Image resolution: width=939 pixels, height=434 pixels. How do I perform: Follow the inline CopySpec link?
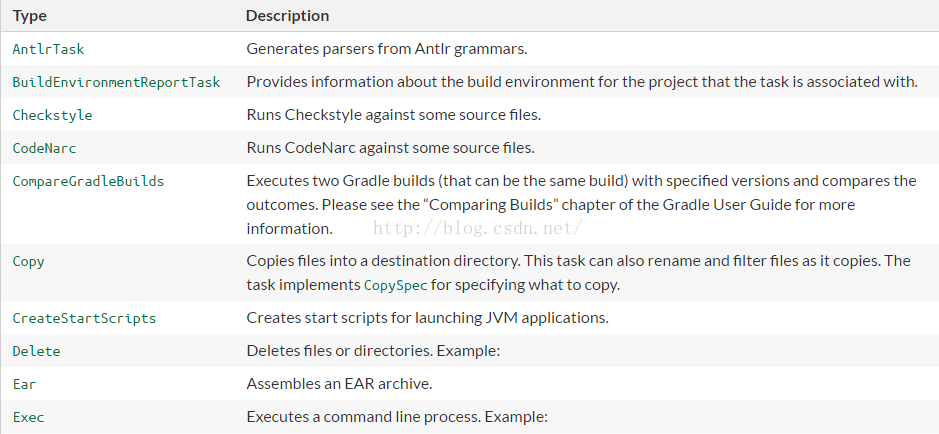click(x=395, y=285)
